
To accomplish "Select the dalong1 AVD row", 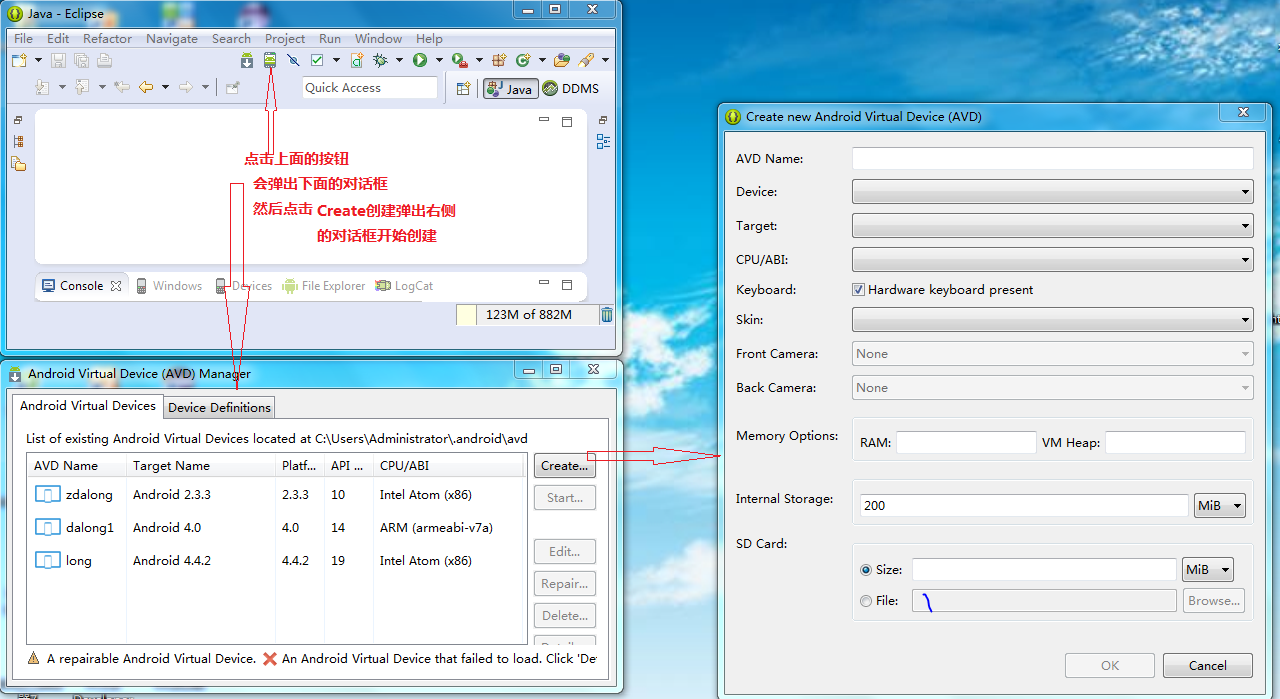I will (275, 527).
